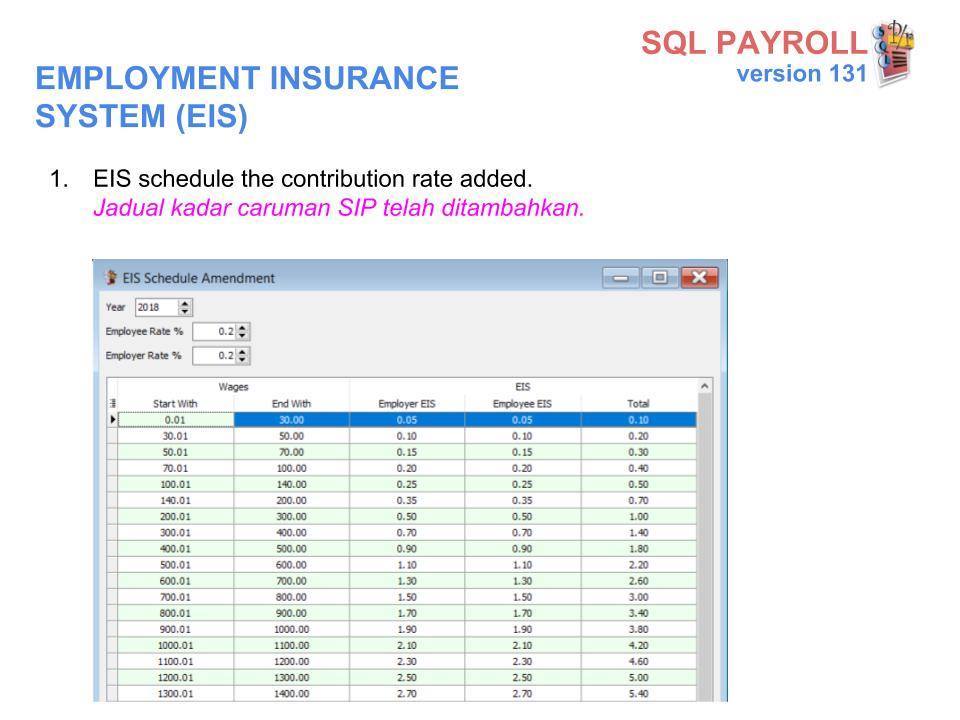Screen dimensions: 960x720
Task: Click the End With column header
Action: [291, 403]
